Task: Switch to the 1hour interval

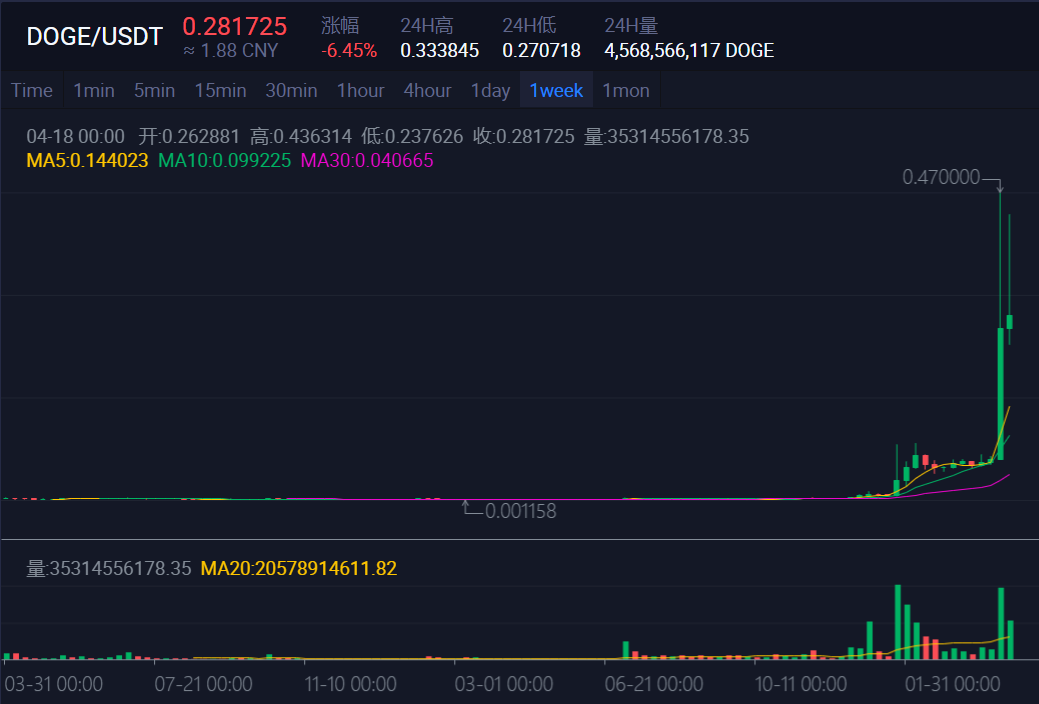Action: [x=360, y=90]
